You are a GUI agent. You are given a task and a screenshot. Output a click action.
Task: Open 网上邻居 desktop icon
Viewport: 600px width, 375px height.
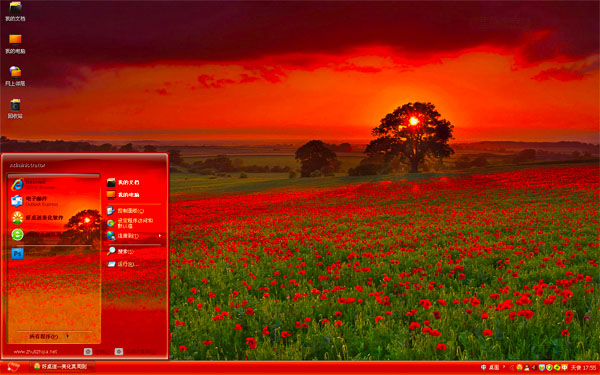pyautogui.click(x=15, y=76)
